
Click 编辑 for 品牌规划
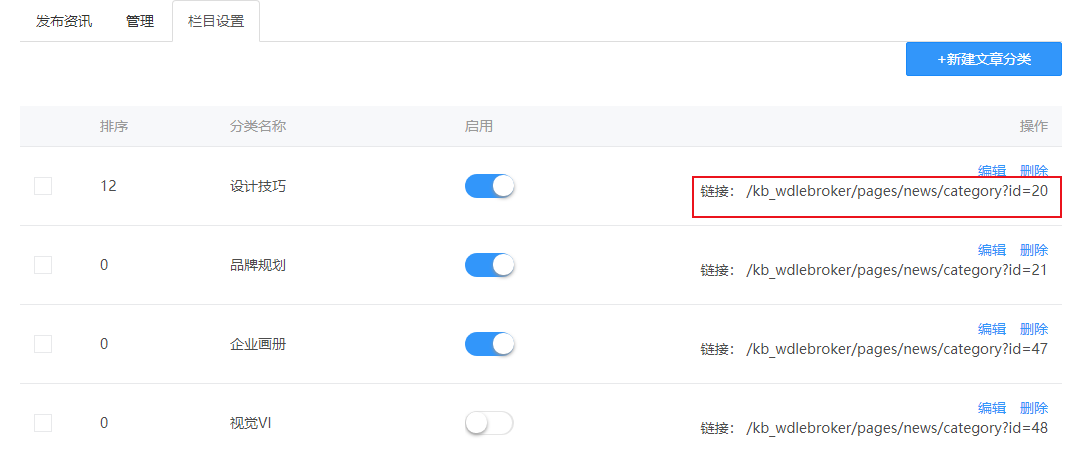(x=992, y=250)
